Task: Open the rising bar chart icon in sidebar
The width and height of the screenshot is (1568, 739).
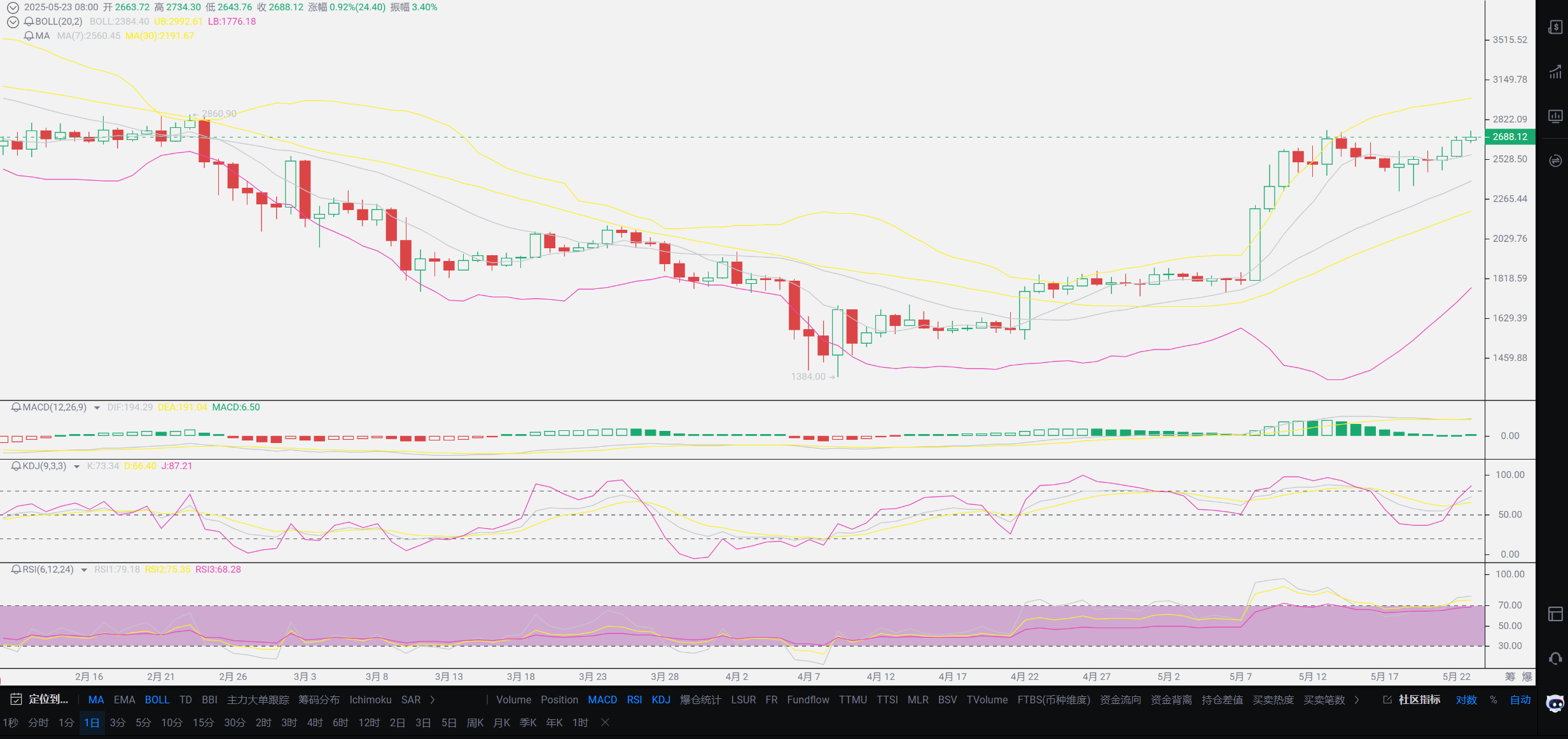Action: [1555, 72]
